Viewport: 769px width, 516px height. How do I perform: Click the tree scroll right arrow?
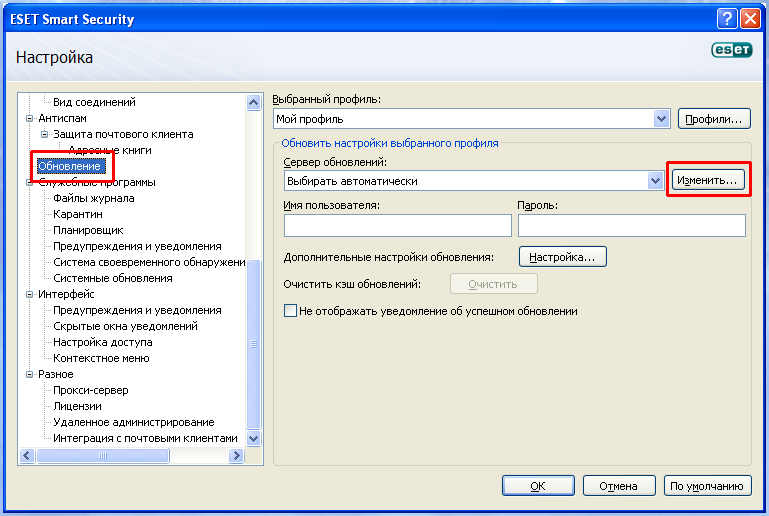coord(236,455)
